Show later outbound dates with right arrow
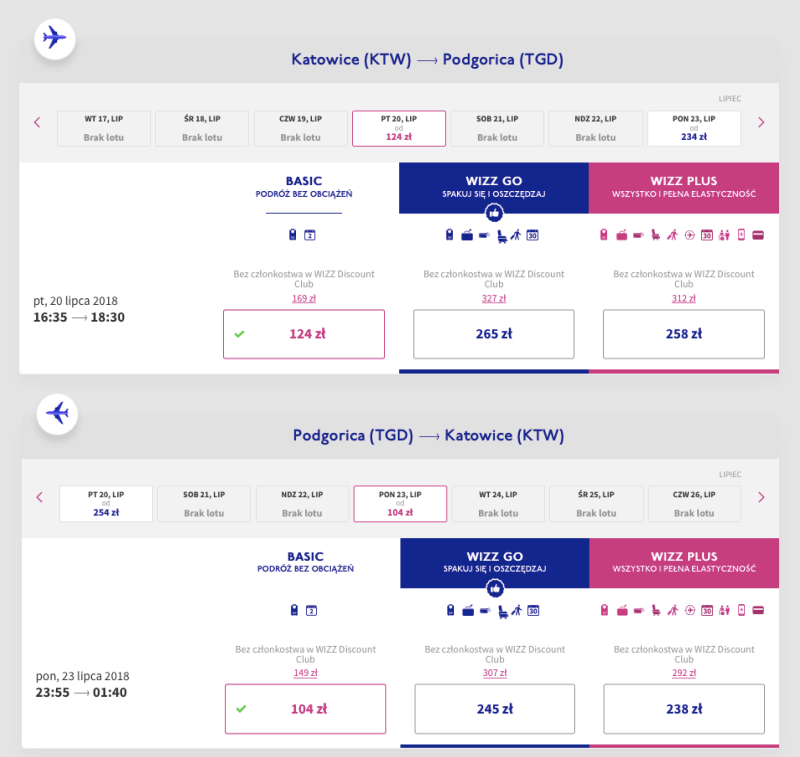 [x=761, y=122]
